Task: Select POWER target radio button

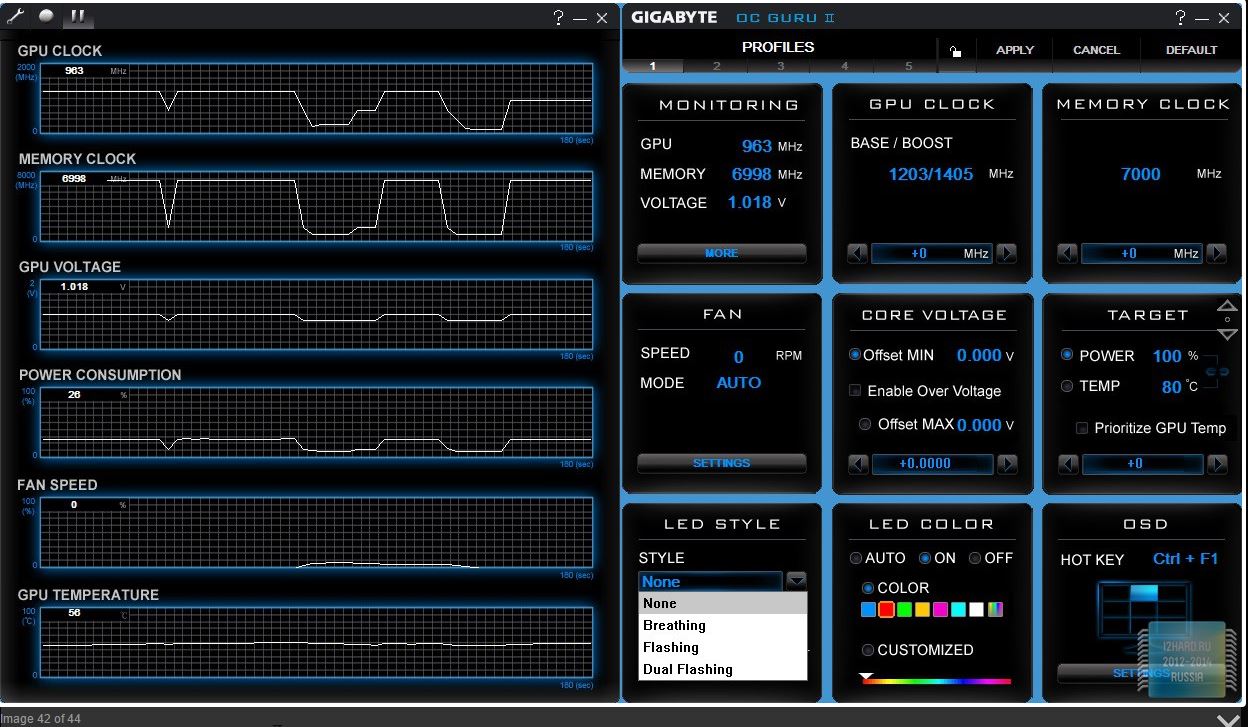Action: 1067,355
